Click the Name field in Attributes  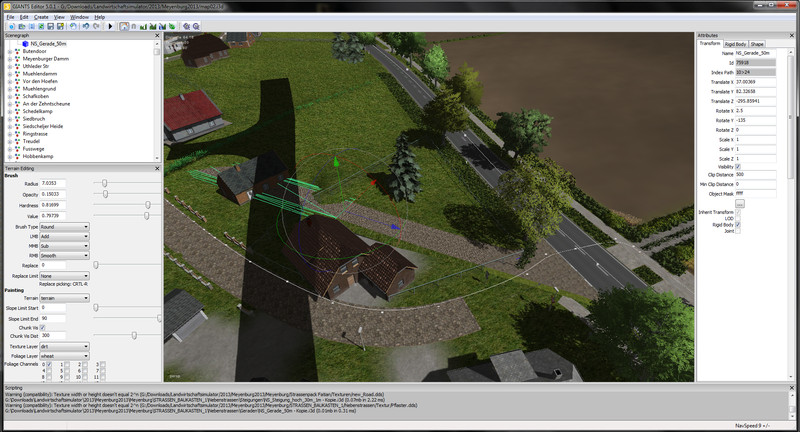click(755, 53)
